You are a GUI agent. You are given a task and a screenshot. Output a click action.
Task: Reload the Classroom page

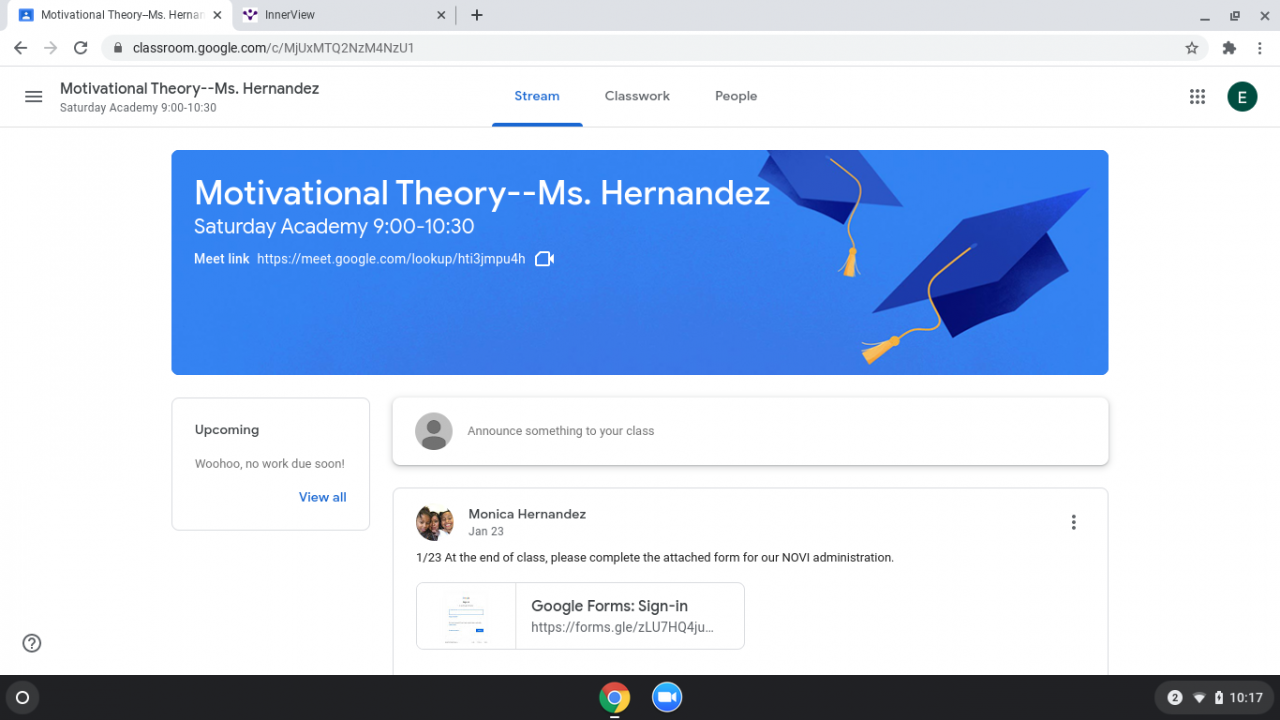(80, 48)
